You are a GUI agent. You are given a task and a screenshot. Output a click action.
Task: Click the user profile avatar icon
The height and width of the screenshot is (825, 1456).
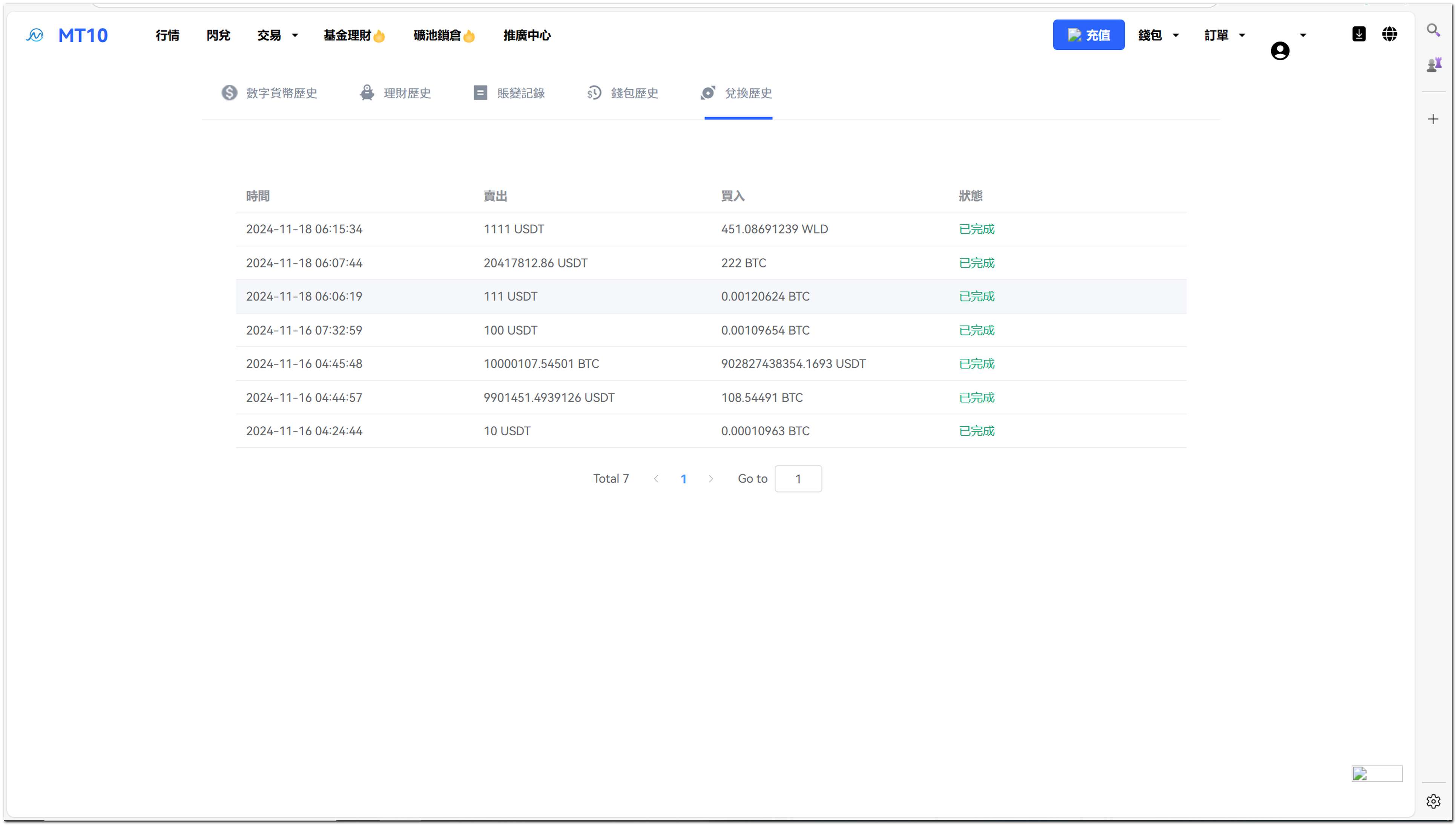point(1279,51)
